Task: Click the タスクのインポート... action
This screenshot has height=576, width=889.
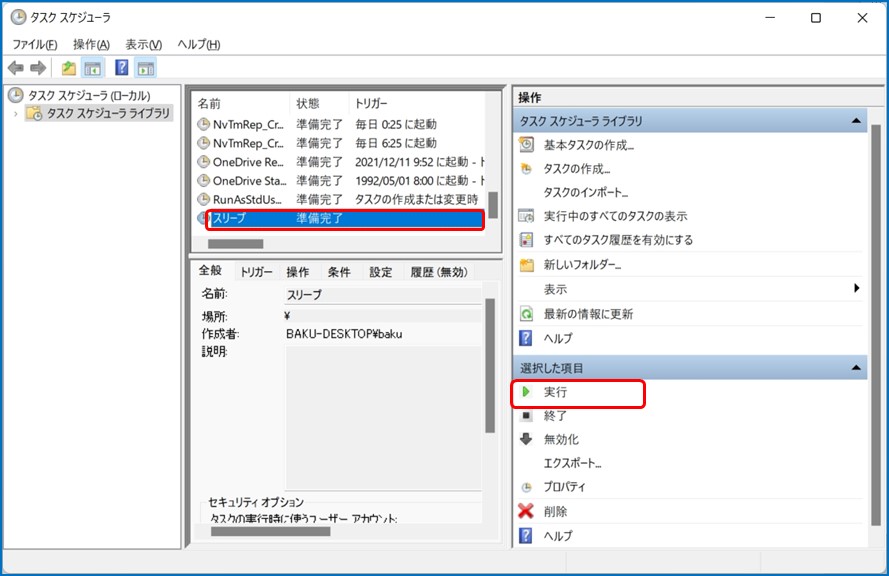Action: click(x=585, y=192)
